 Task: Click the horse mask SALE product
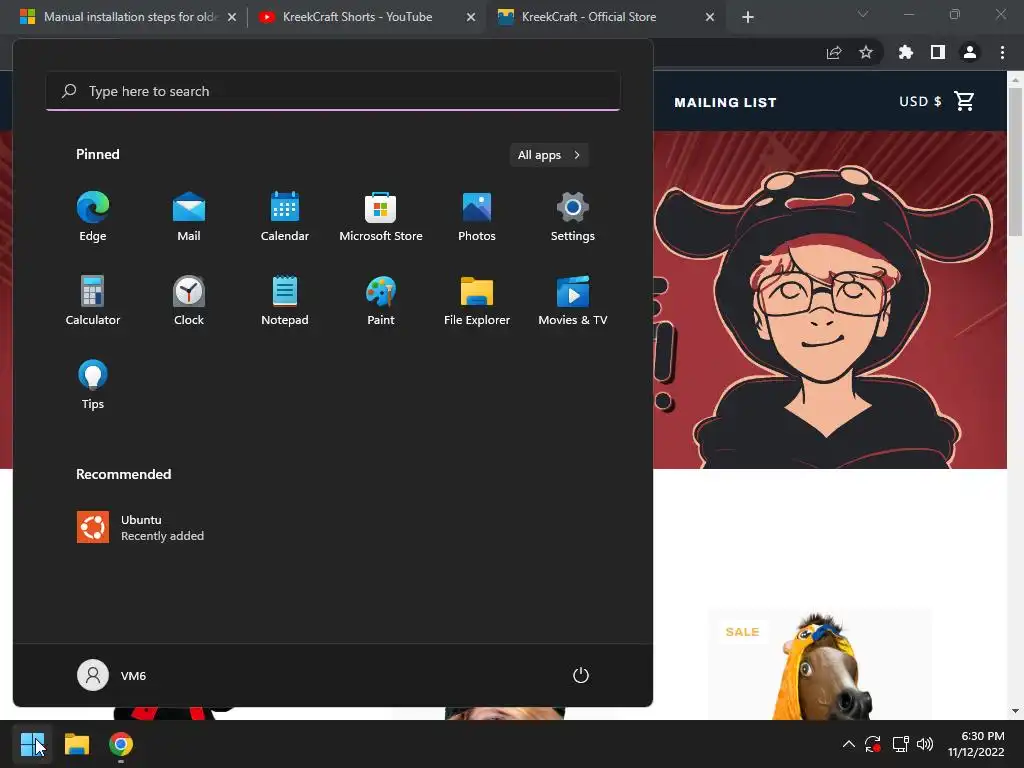pos(820,664)
